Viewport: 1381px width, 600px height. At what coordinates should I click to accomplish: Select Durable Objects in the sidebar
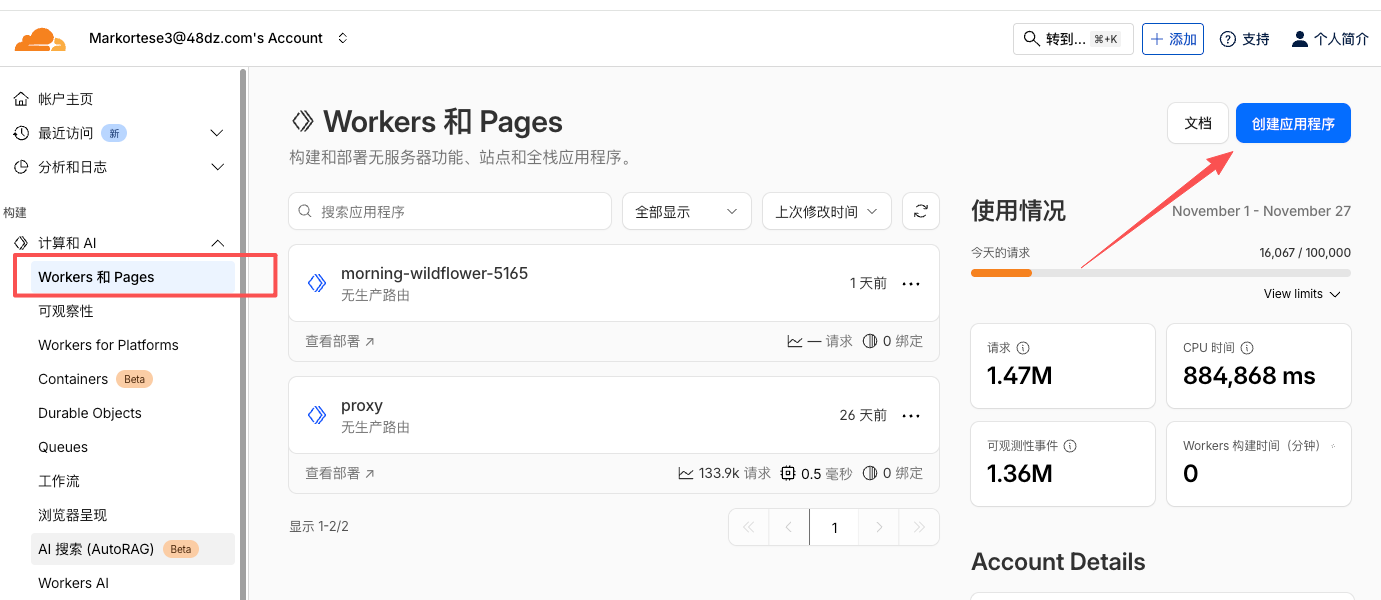pyautogui.click(x=90, y=413)
